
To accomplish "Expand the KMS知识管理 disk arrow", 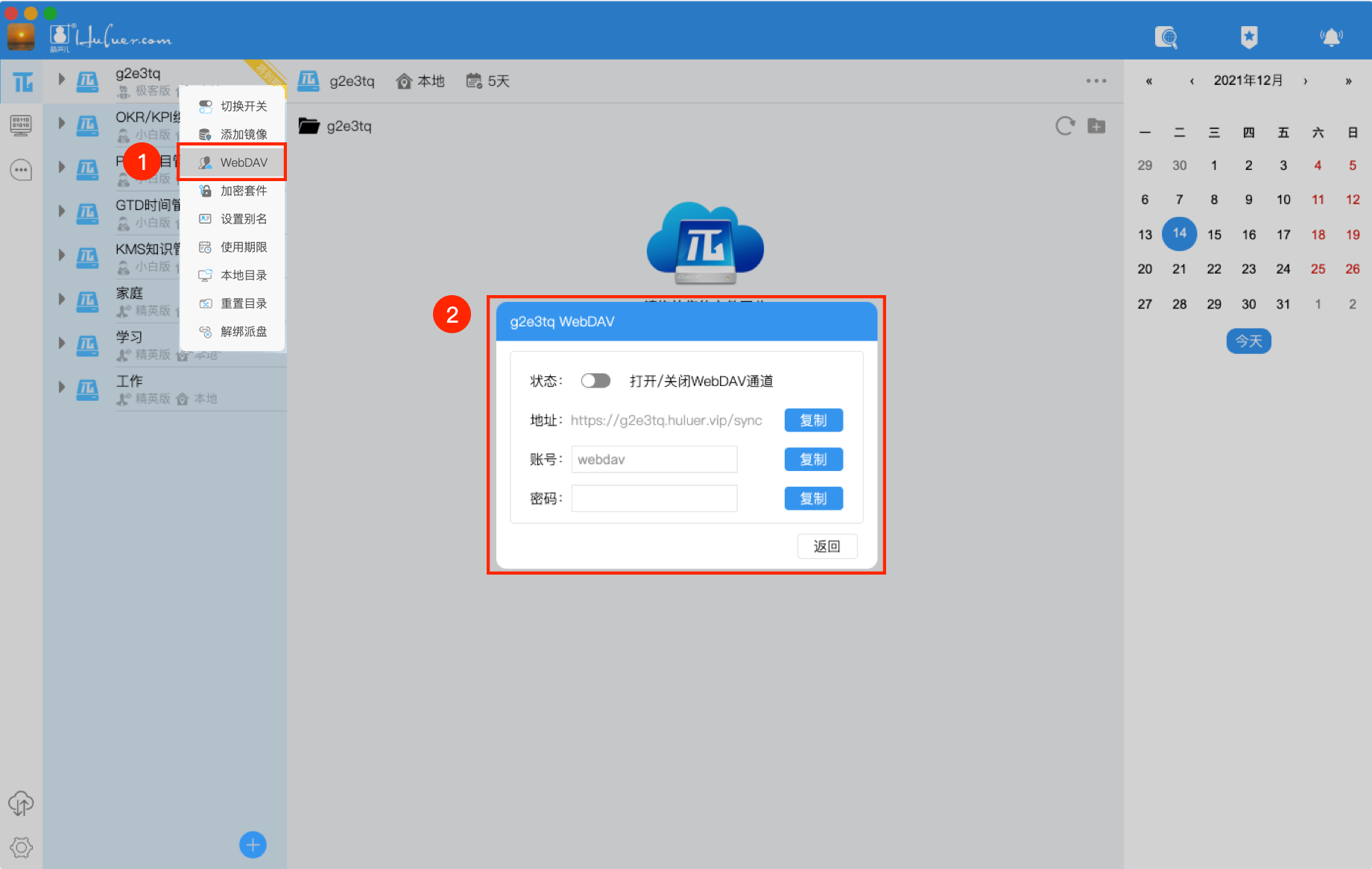I will pyautogui.click(x=61, y=255).
